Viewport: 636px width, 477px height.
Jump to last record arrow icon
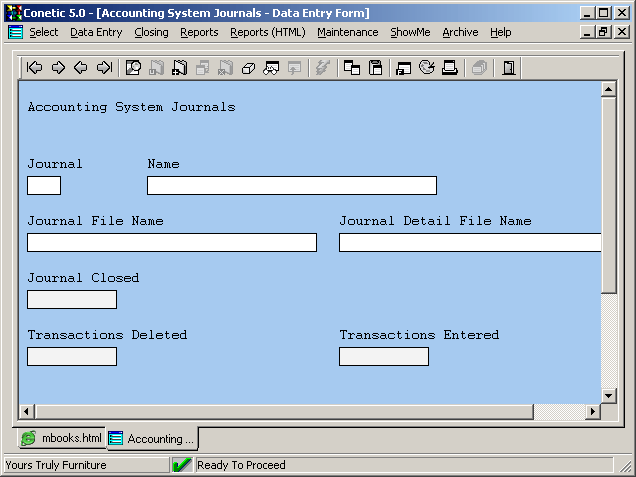(x=104, y=68)
